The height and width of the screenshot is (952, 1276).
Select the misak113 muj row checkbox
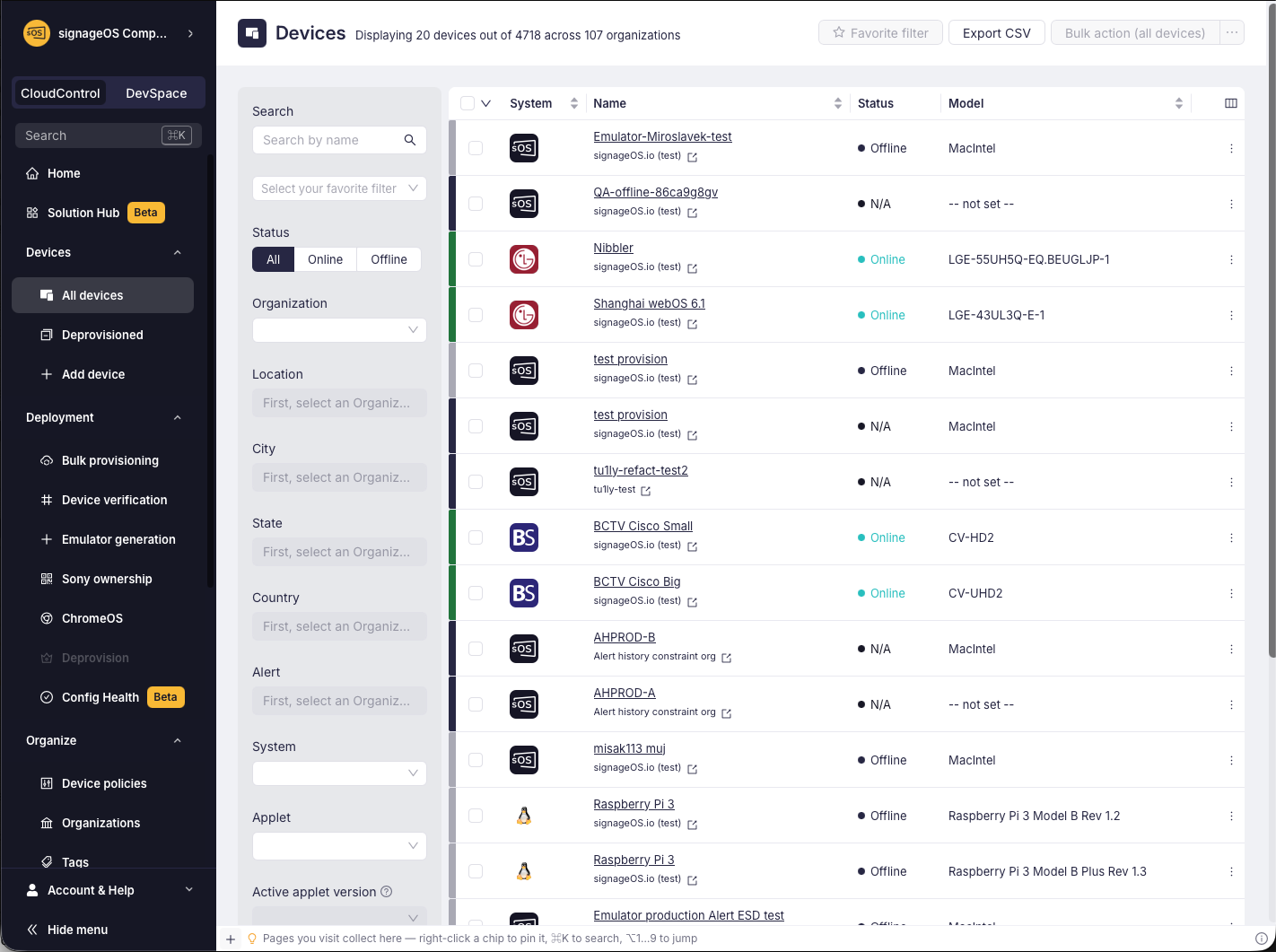[476, 760]
